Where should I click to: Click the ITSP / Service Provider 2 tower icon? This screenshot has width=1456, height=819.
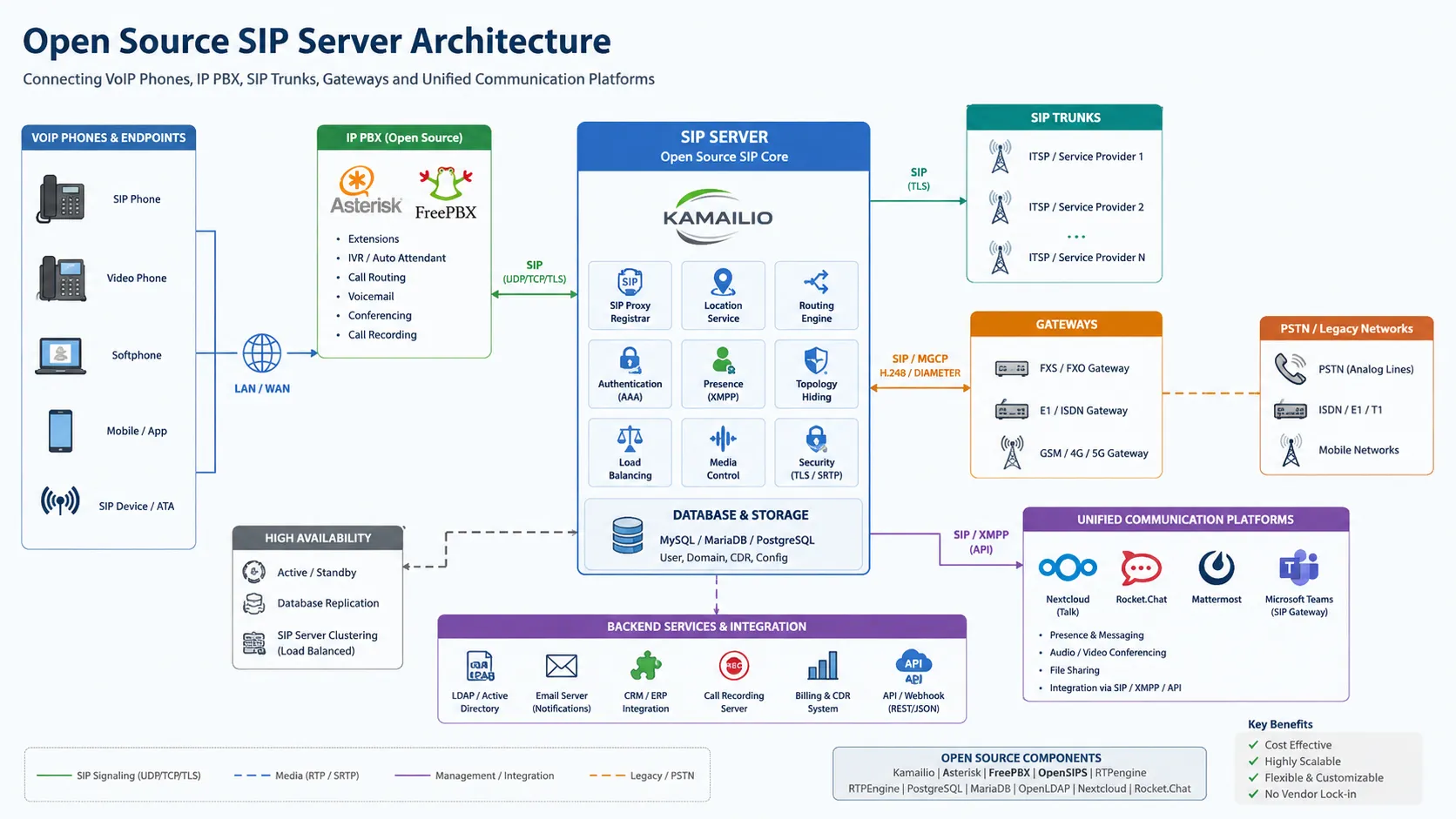[1000, 207]
